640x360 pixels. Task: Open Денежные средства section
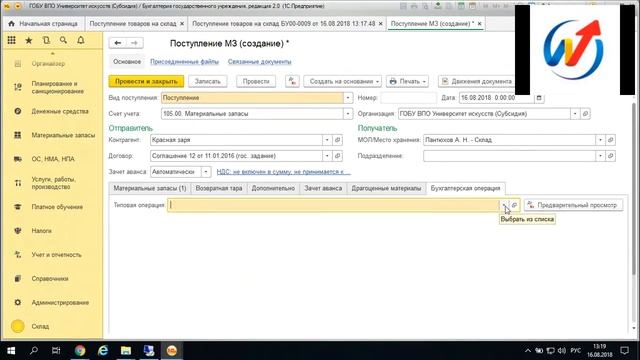[x=60, y=111]
